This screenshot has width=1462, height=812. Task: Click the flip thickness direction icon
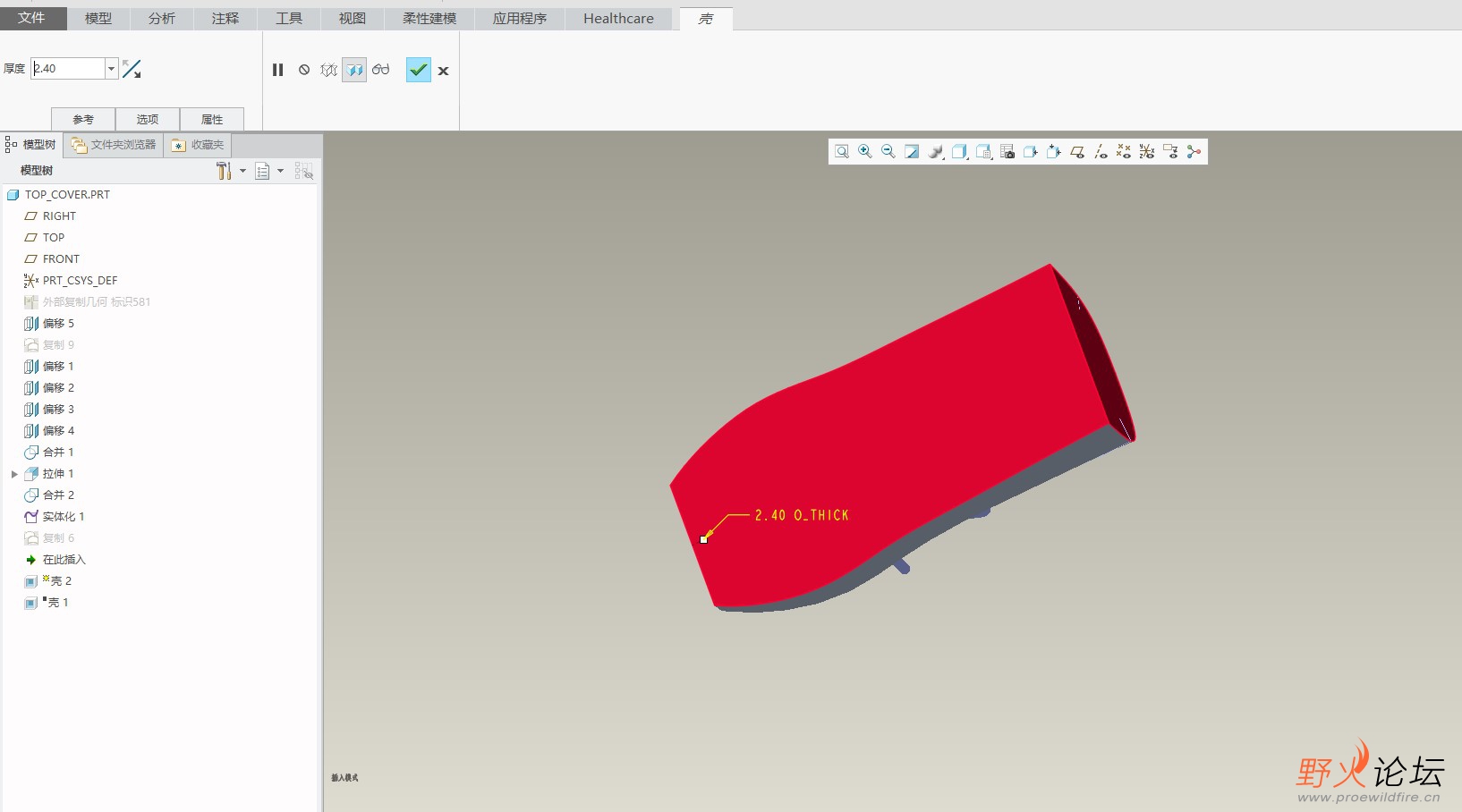pyautogui.click(x=132, y=69)
